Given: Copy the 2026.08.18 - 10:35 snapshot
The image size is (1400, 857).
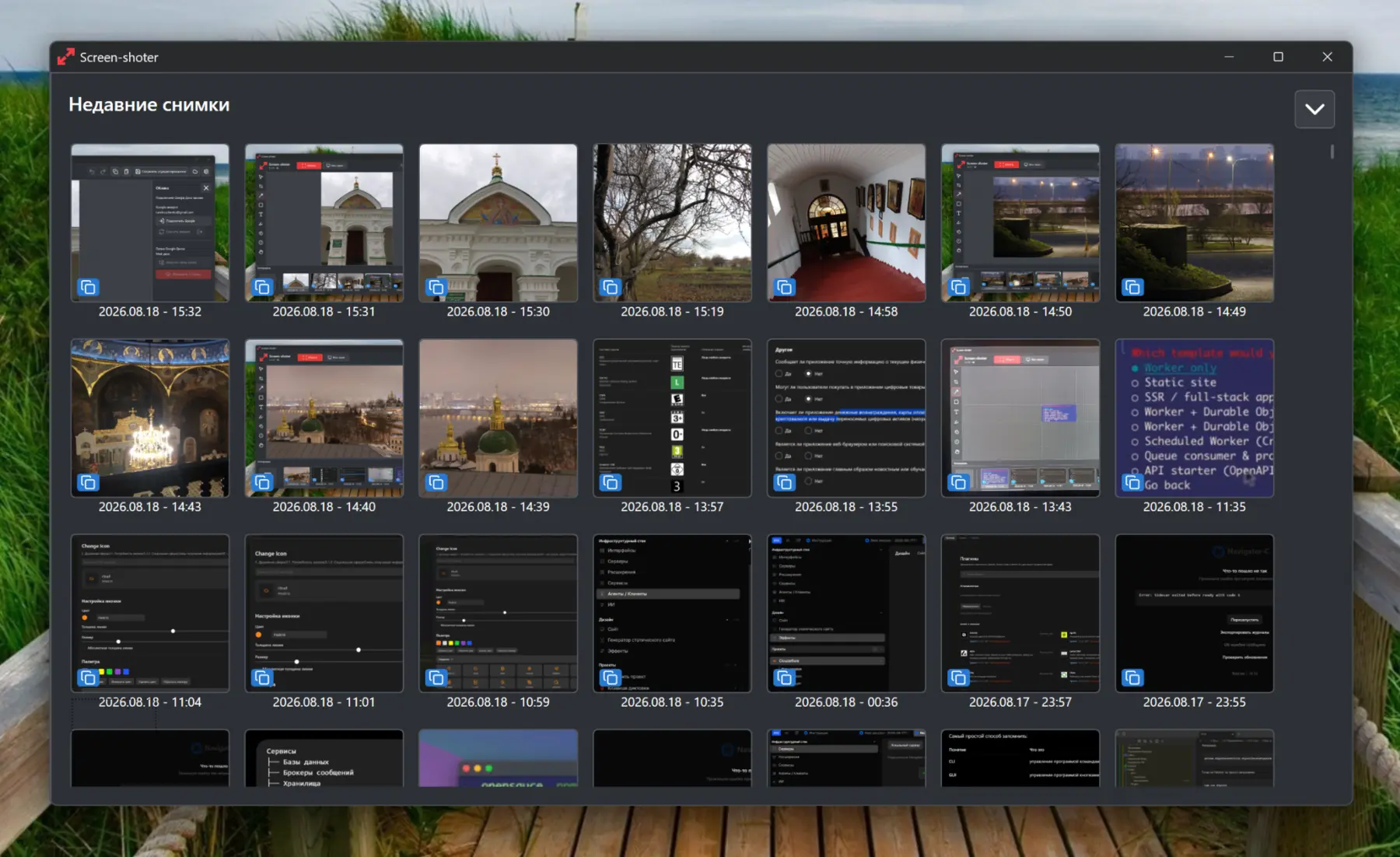Looking at the screenshot, I should coord(611,678).
